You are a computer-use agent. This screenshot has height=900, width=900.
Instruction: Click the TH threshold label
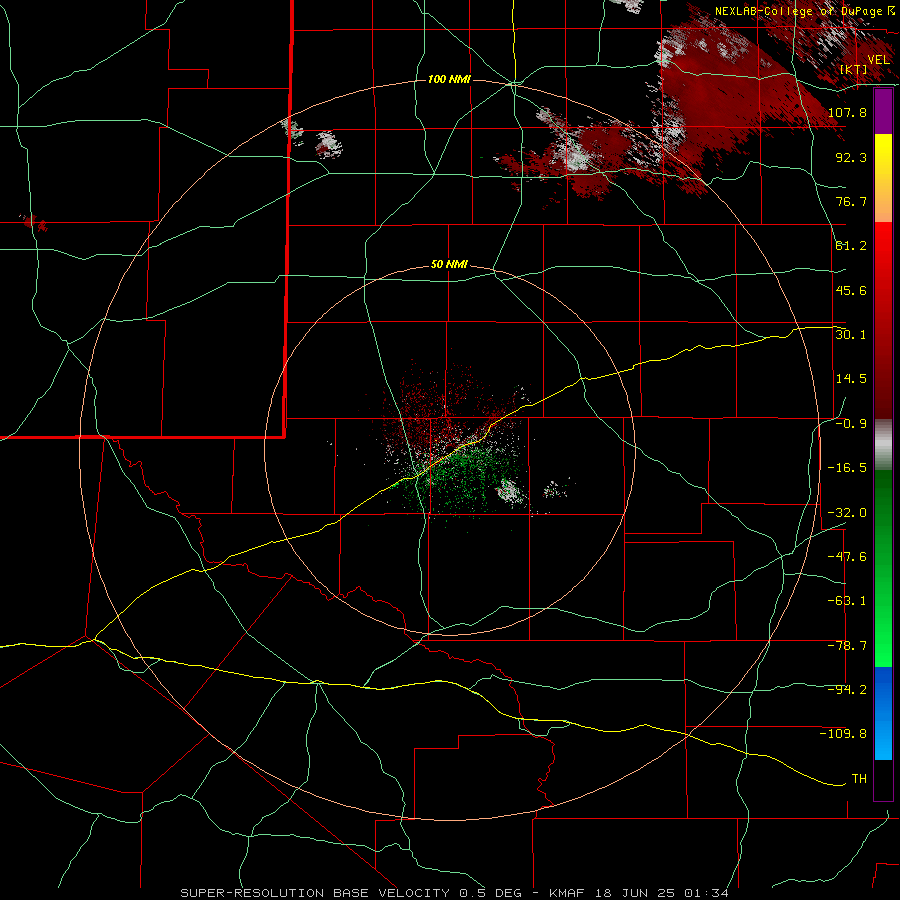859,779
